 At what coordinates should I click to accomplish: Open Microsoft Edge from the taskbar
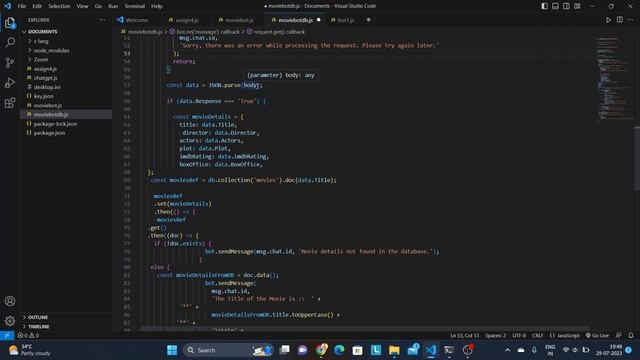coord(339,350)
